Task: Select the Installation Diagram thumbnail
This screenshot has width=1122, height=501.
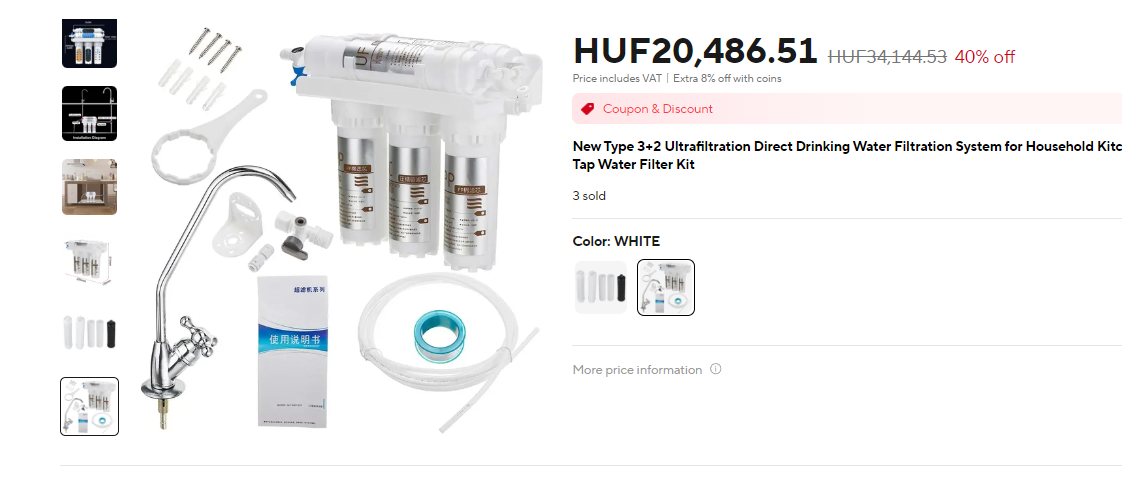Action: pyautogui.click(x=89, y=114)
